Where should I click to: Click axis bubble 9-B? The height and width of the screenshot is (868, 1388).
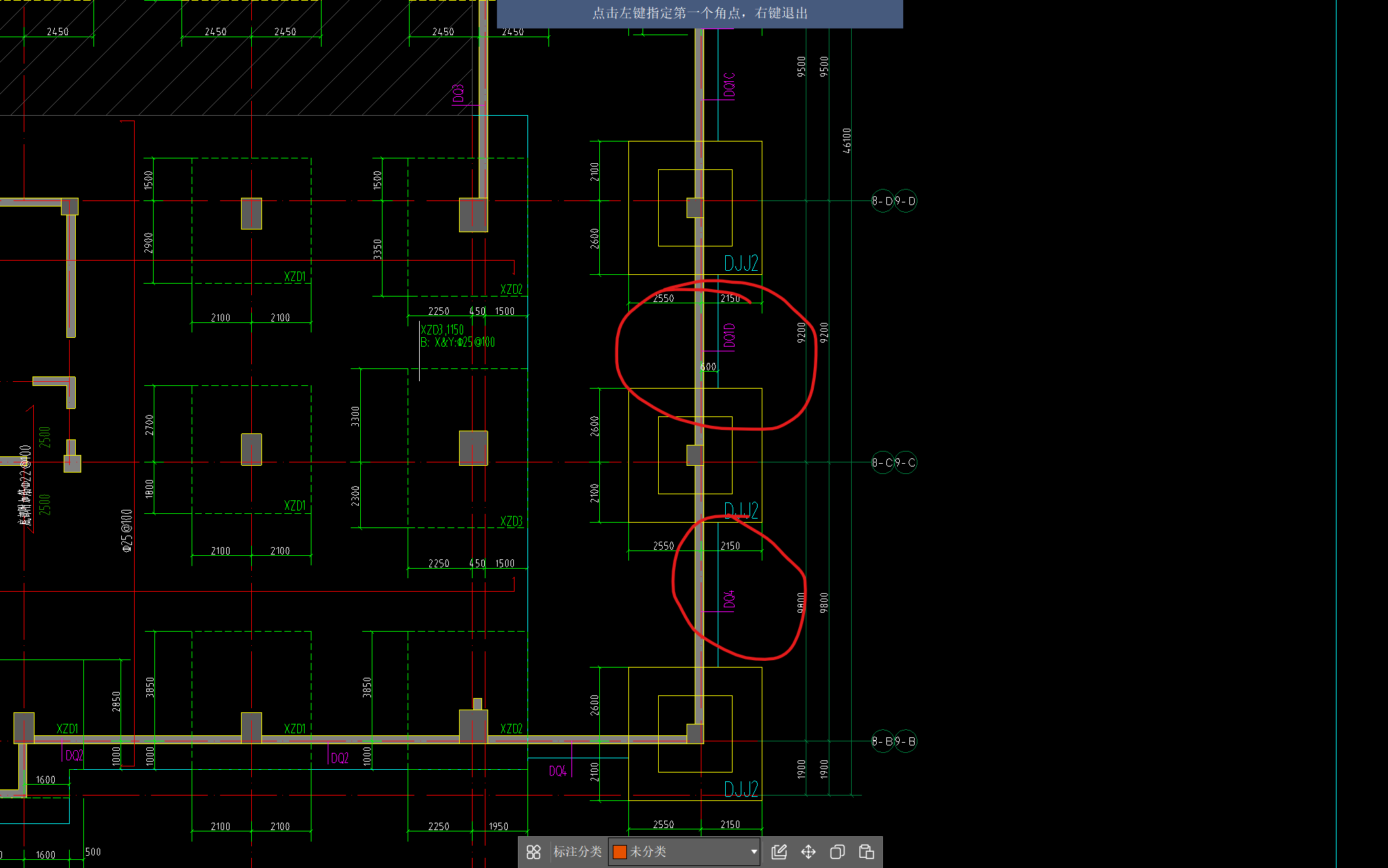click(905, 741)
